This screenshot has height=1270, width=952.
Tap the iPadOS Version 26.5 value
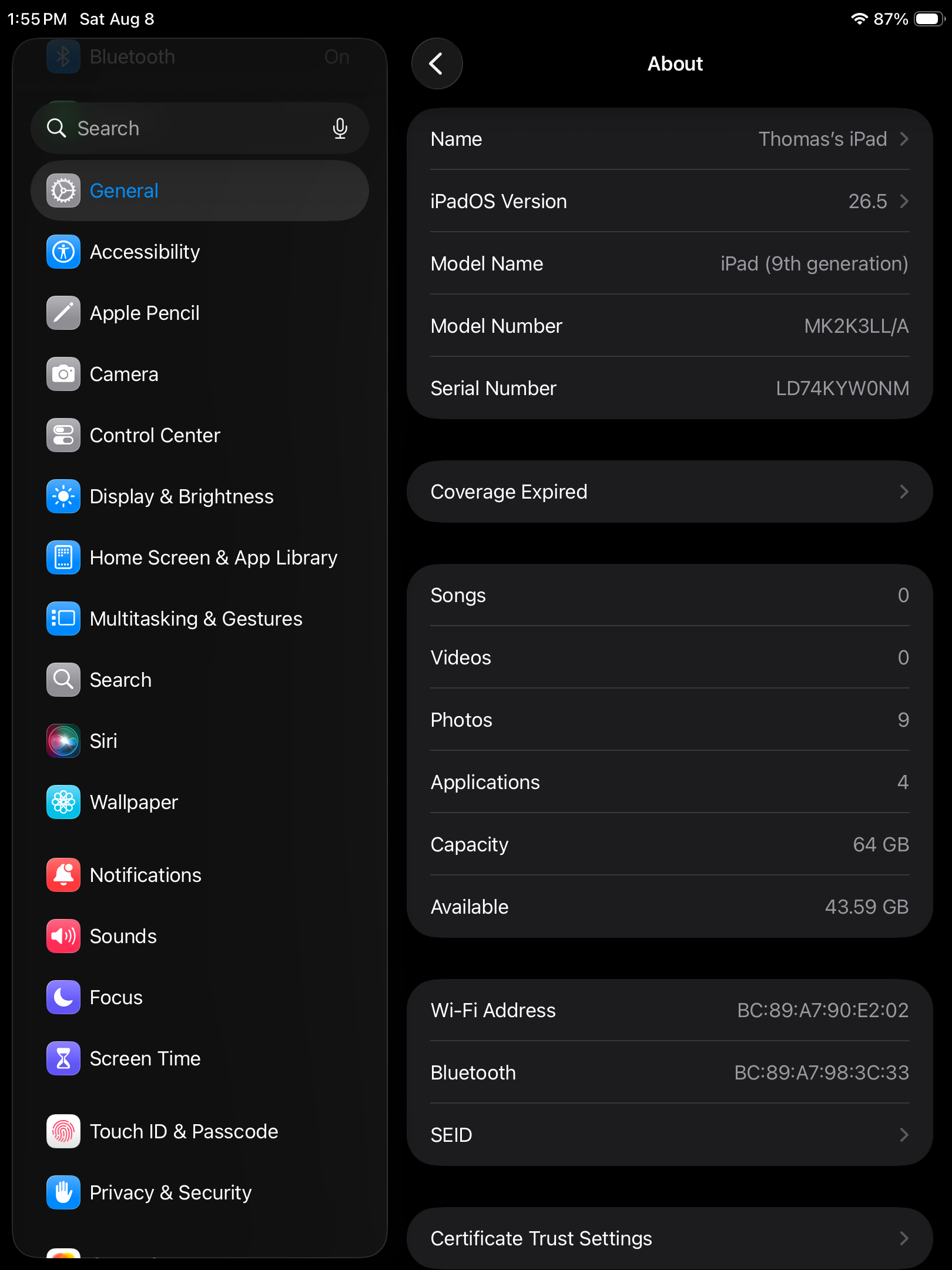point(868,201)
